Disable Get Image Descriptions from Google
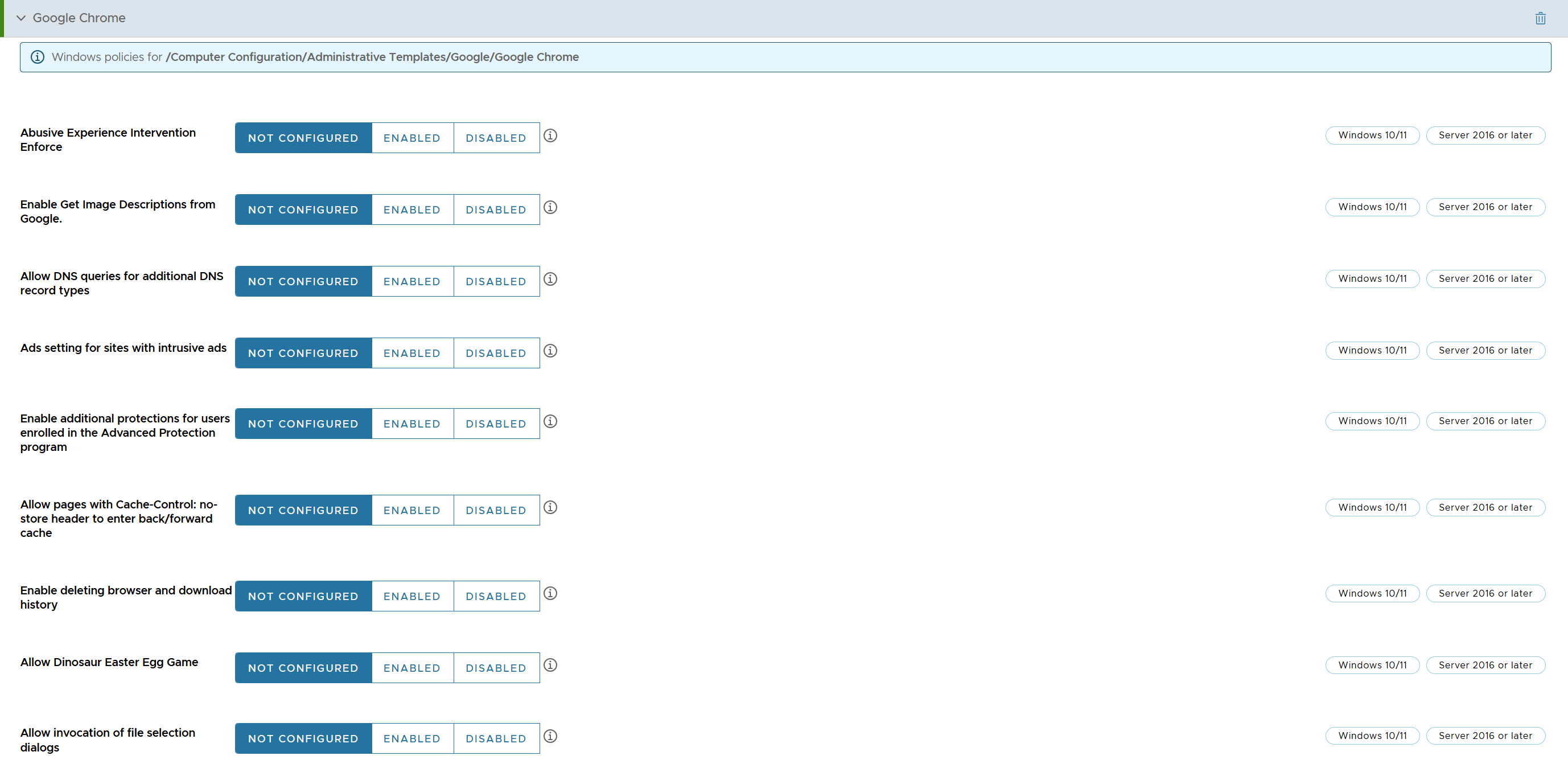 pos(496,210)
